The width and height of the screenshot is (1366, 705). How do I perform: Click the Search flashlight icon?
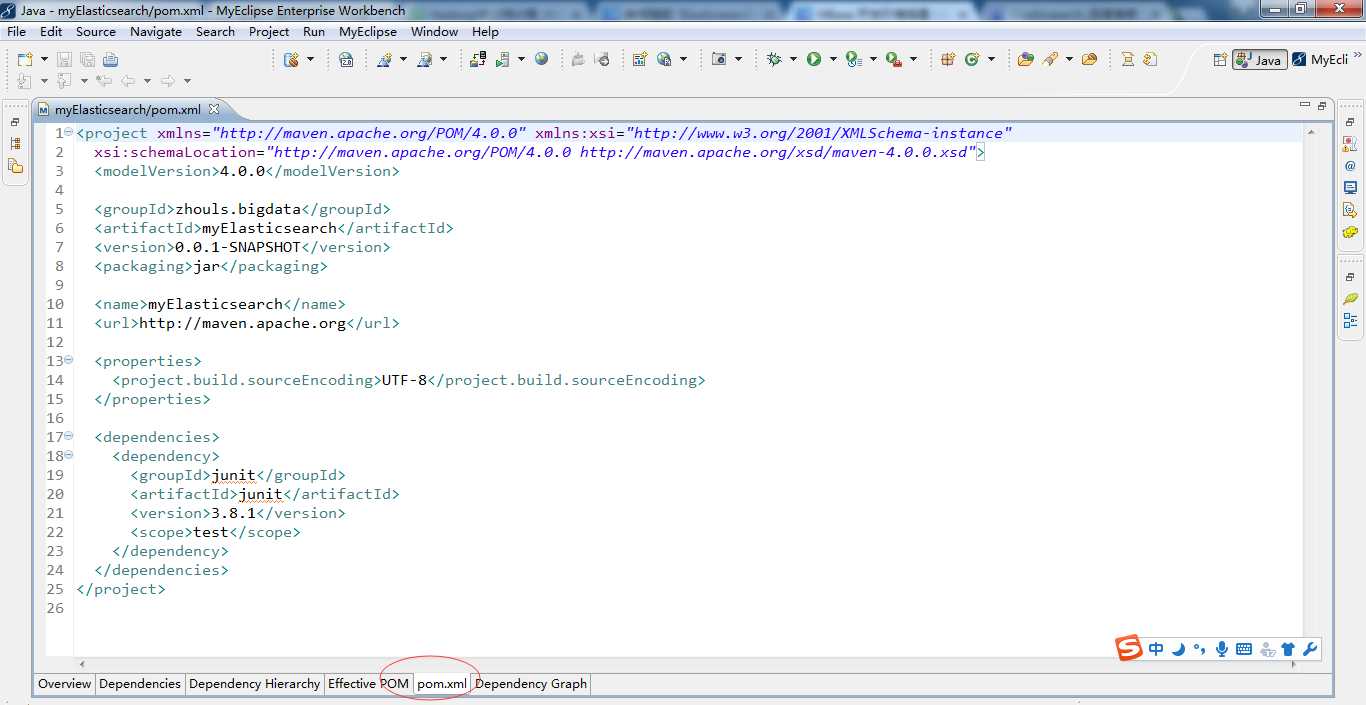[1050, 60]
